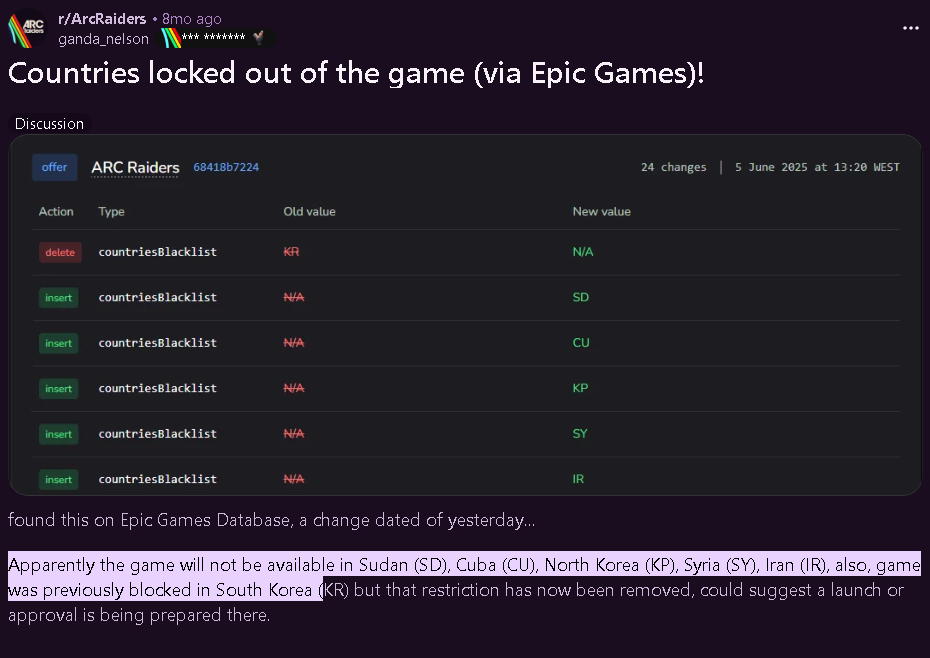
Task: Click the "New value" column header
Action: 601,211
